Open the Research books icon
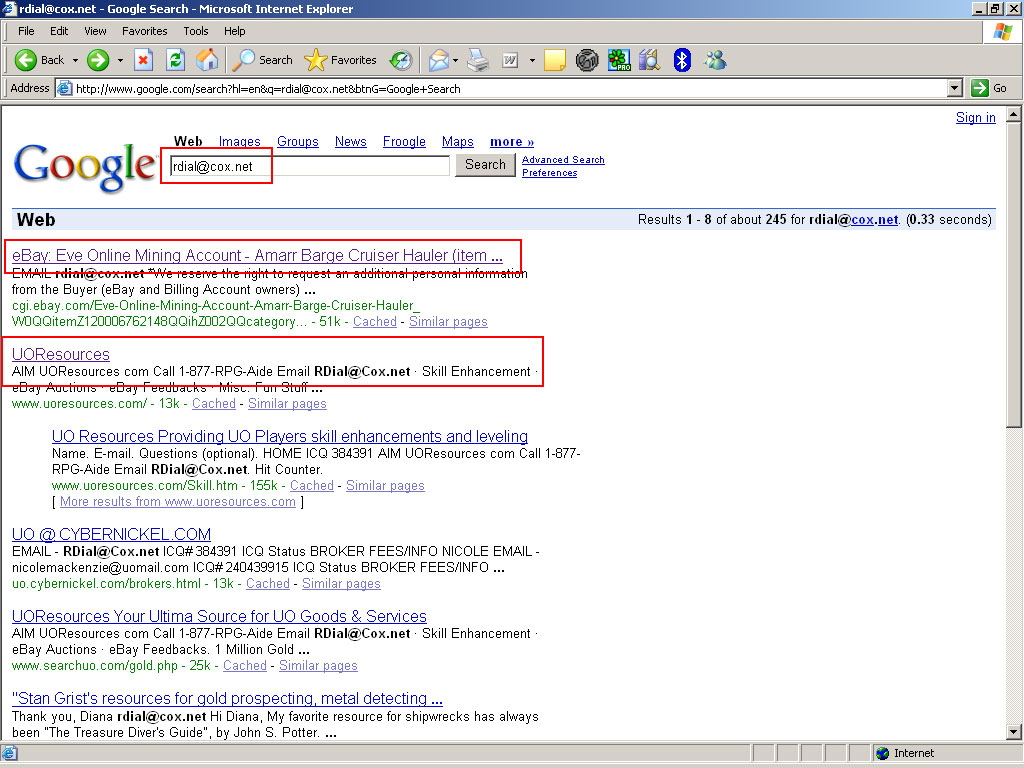Viewport: 1024px width, 768px height. click(650, 60)
